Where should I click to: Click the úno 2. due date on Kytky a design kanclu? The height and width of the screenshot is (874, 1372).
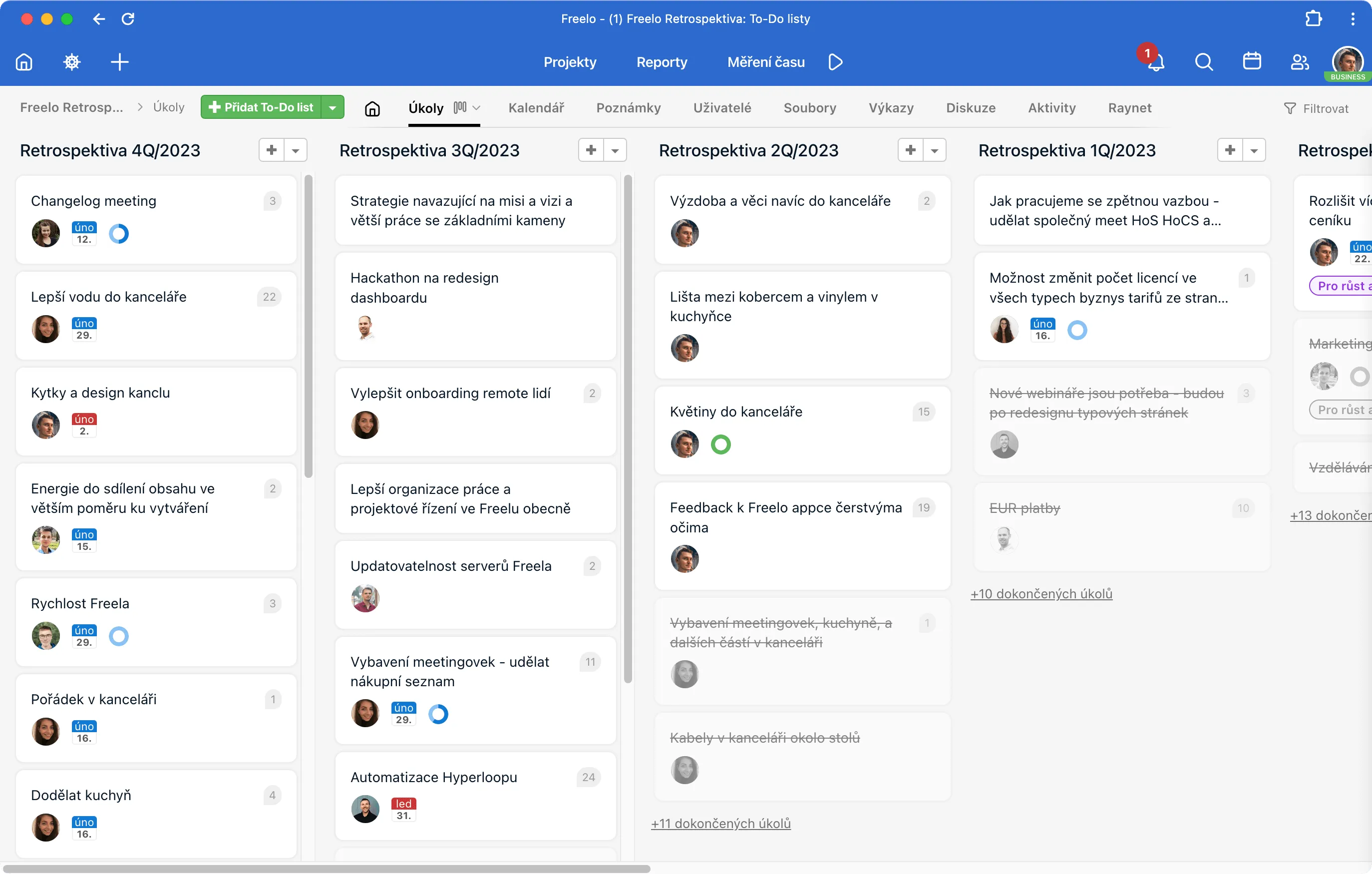pyautogui.click(x=84, y=425)
